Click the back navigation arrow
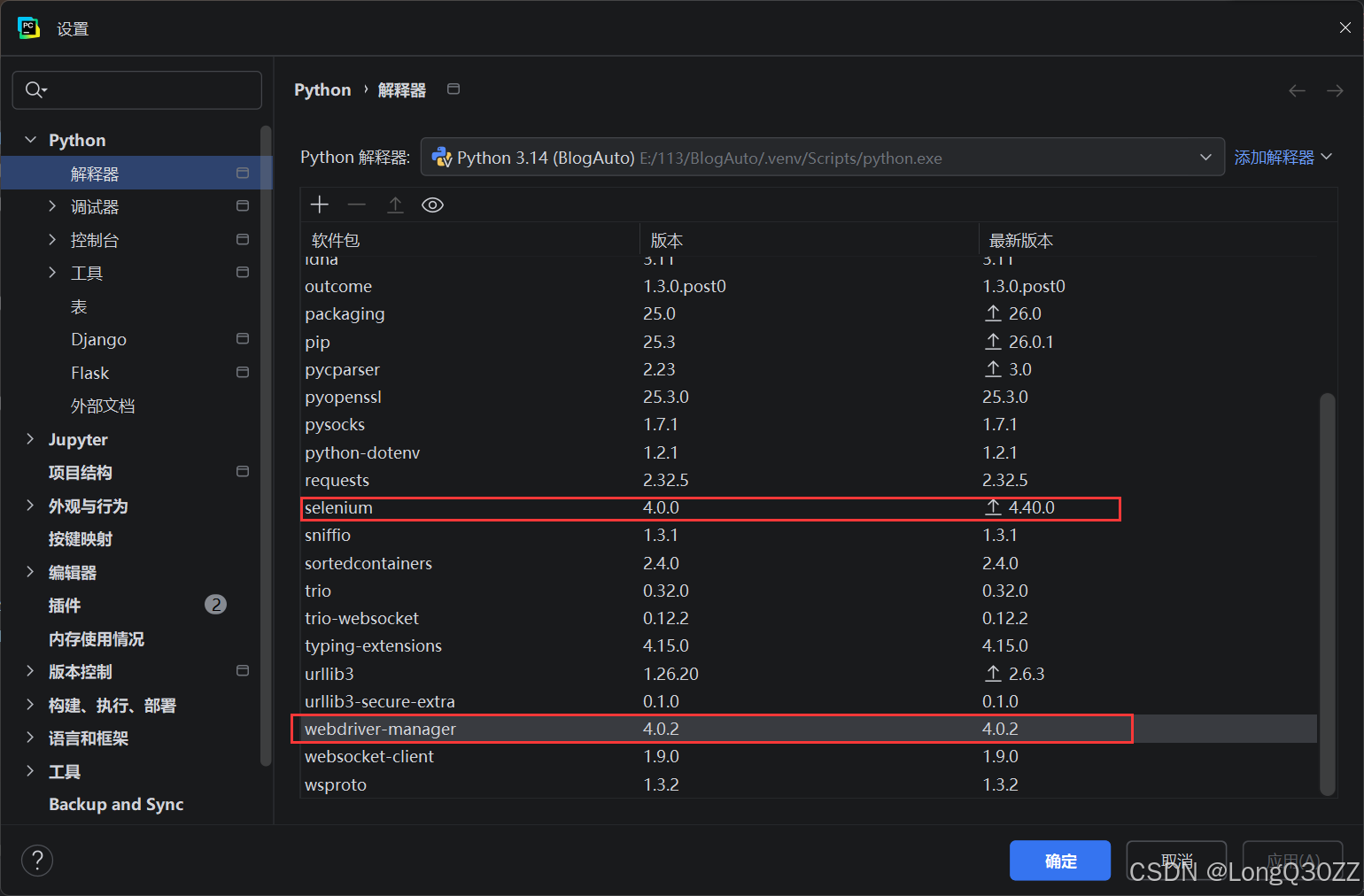This screenshot has width=1364, height=896. pos(1297,90)
